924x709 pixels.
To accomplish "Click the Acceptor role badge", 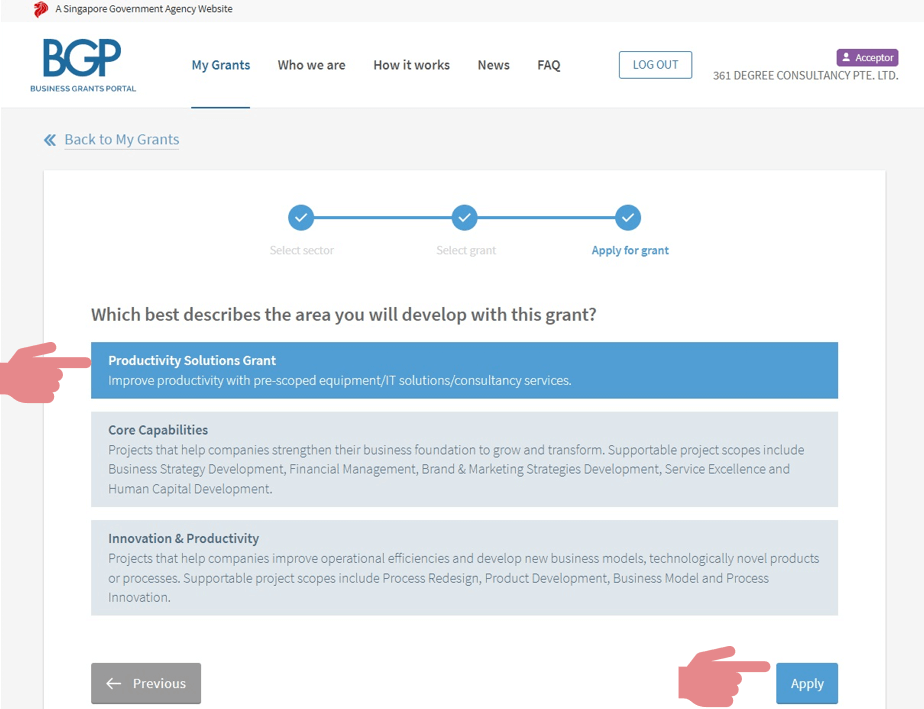I will click(867, 58).
